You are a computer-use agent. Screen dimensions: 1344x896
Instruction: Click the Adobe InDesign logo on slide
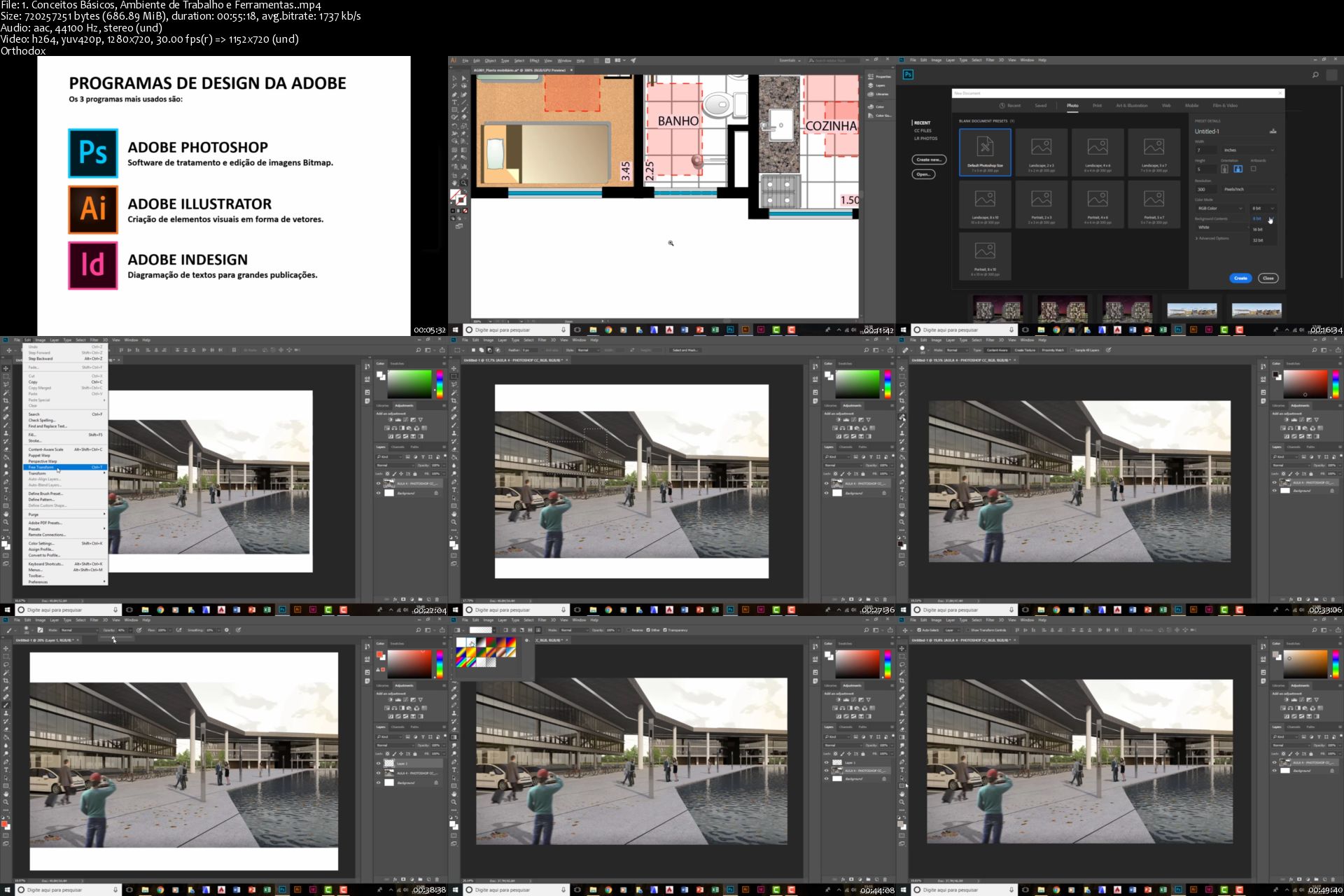click(93, 265)
